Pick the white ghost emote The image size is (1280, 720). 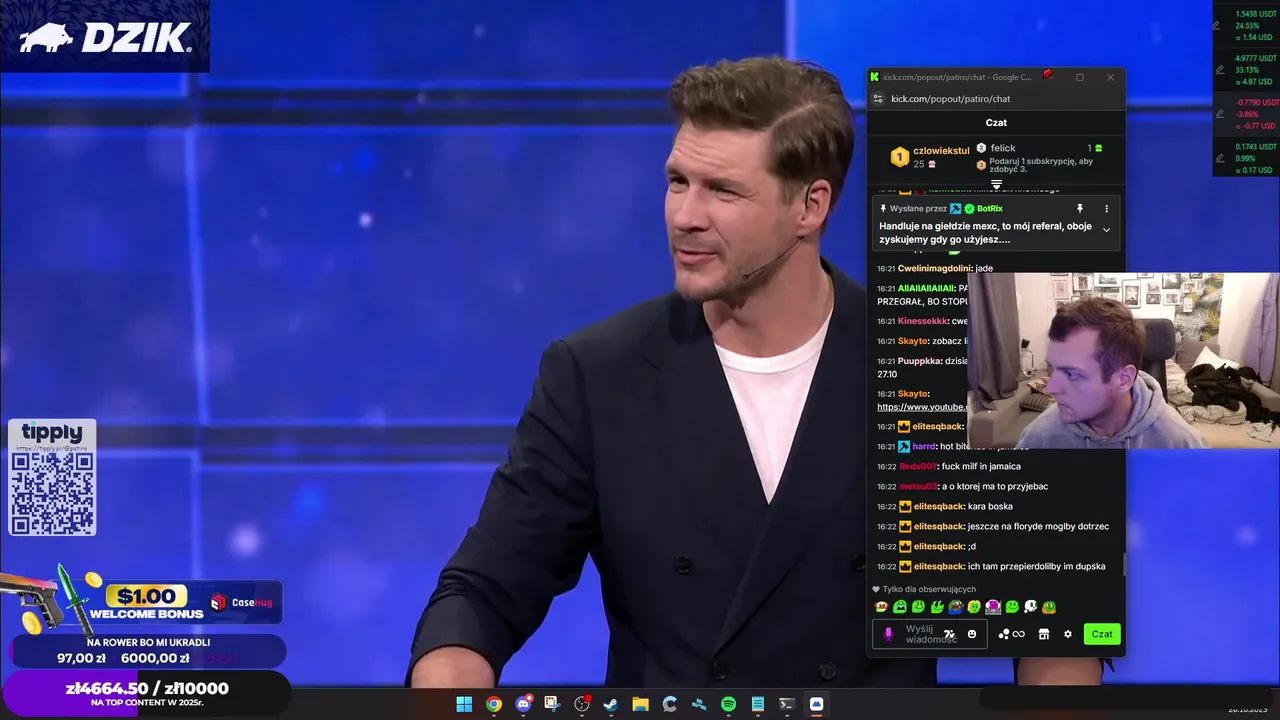point(1030,606)
